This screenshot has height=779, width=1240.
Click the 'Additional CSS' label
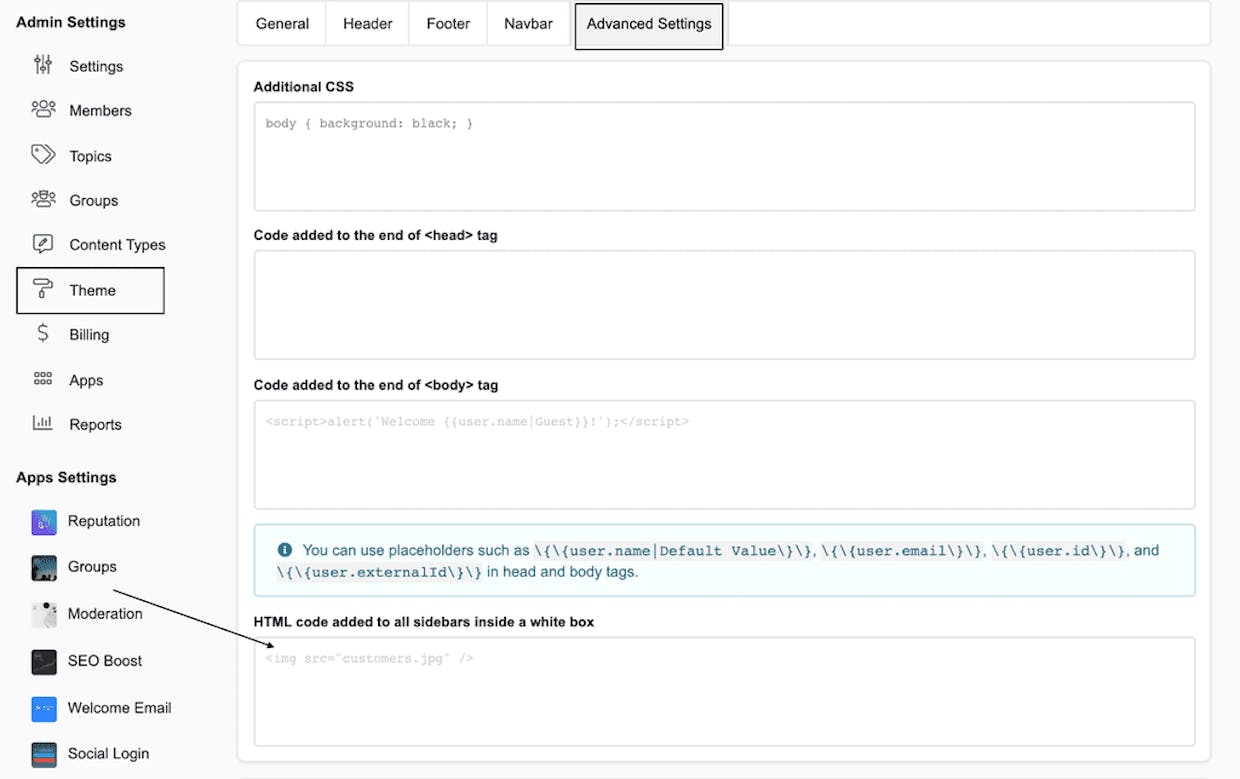click(x=304, y=87)
